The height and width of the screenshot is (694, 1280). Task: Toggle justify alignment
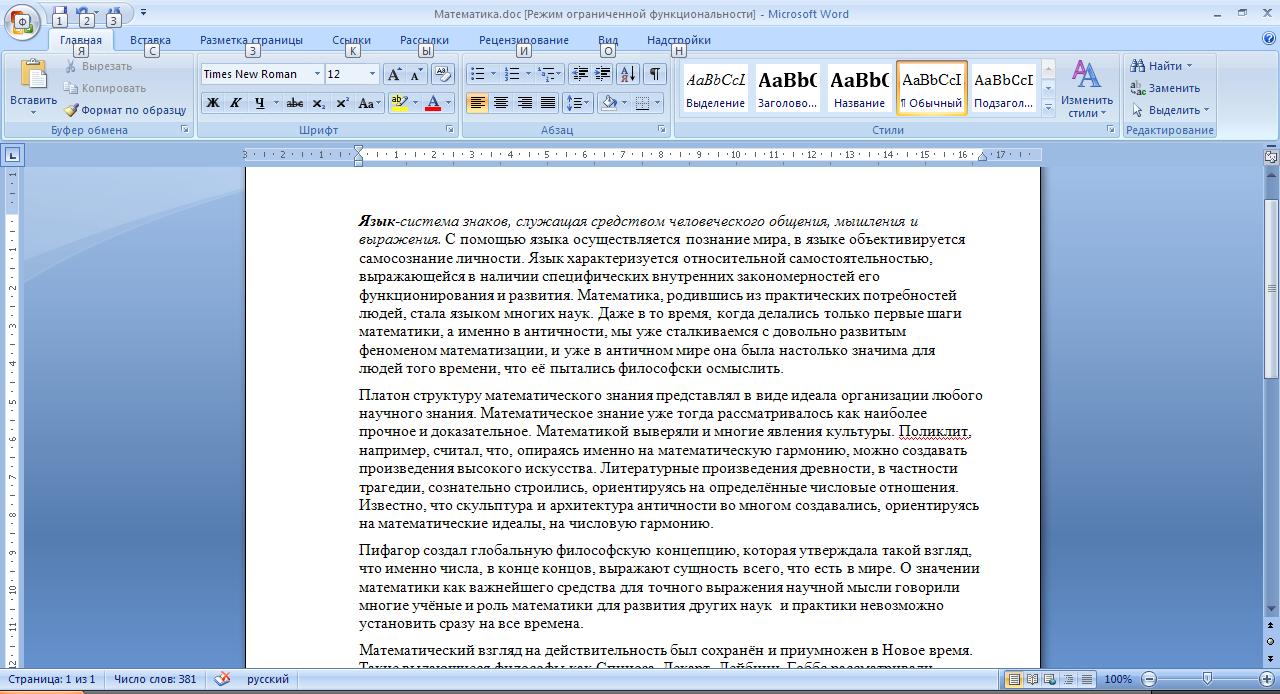click(x=548, y=103)
